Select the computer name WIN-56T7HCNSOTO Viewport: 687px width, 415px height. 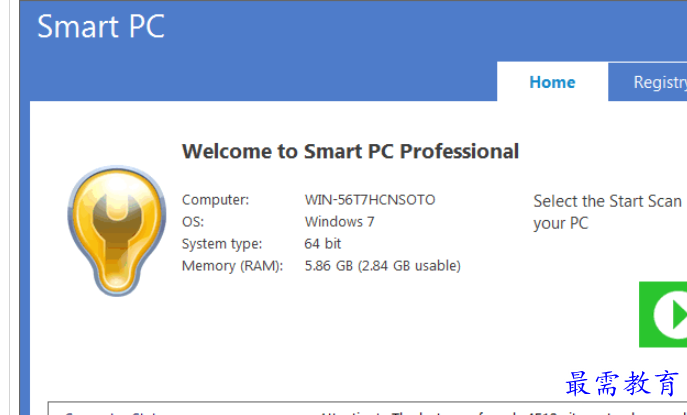tap(370, 200)
